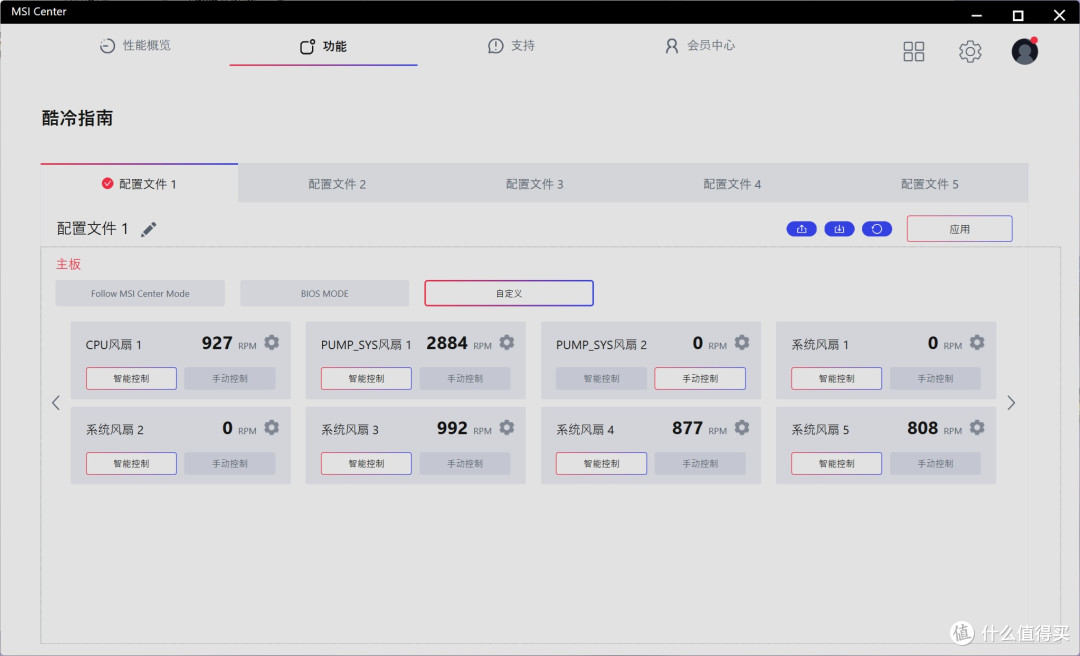Select 智能控制 for 系统风扇 2

click(132, 463)
